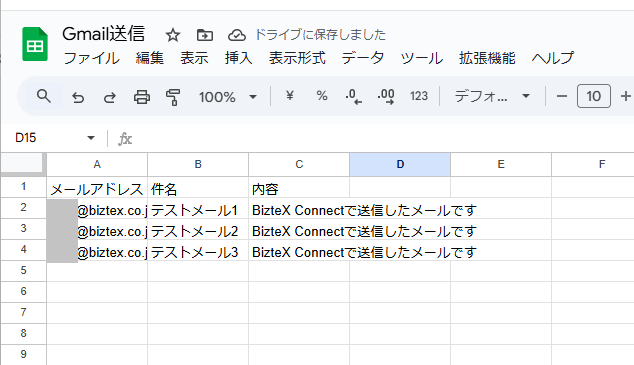Open the search menus magnifier
Screen dimensions: 634x365
44,96
